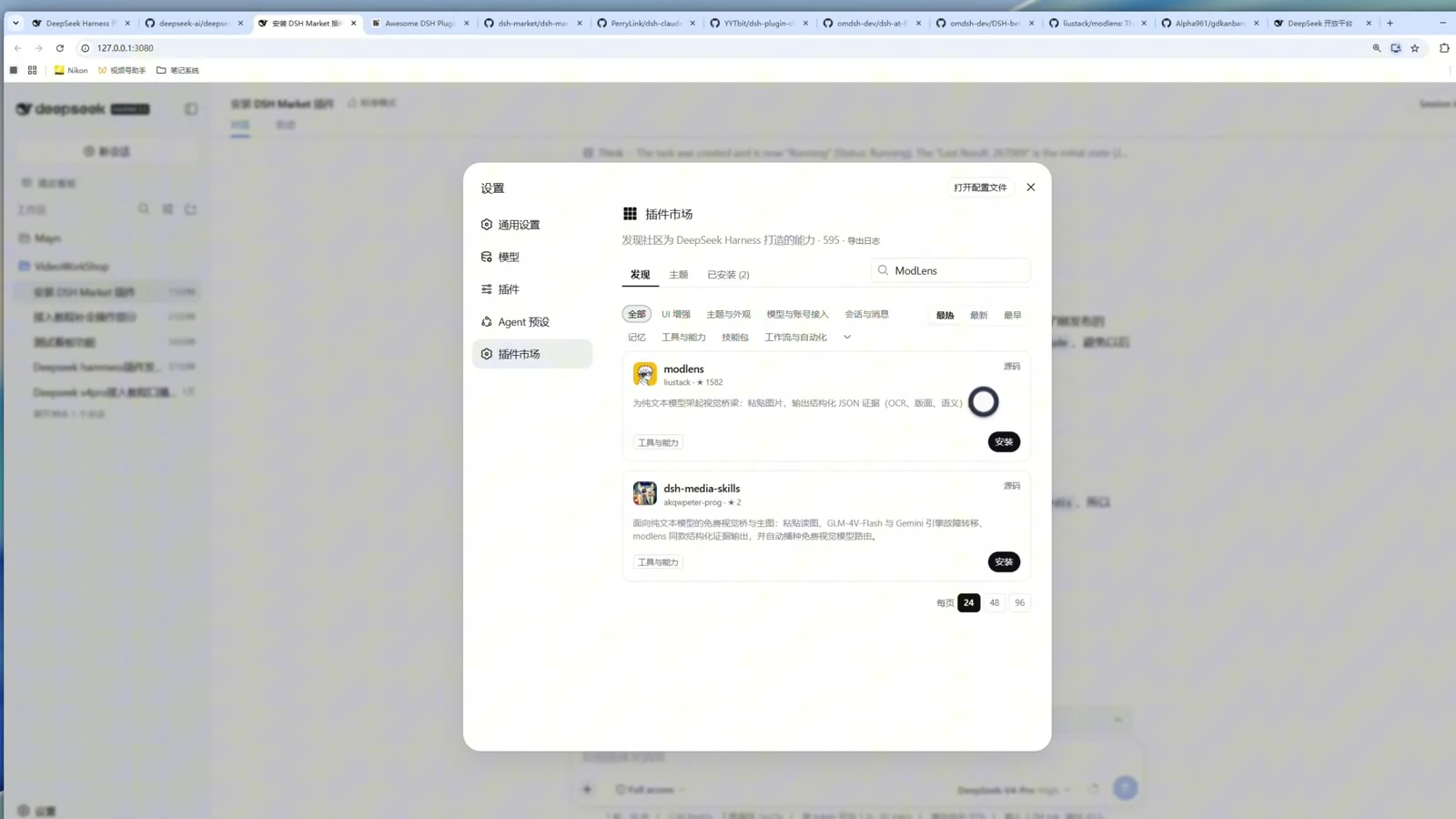Image resolution: width=1456 pixels, height=819 pixels.
Task: Open a new browser tab with the plus
Action: tap(1390, 23)
